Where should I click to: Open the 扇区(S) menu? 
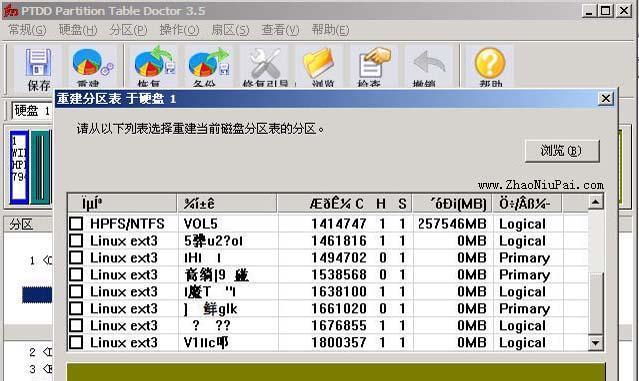point(230,30)
